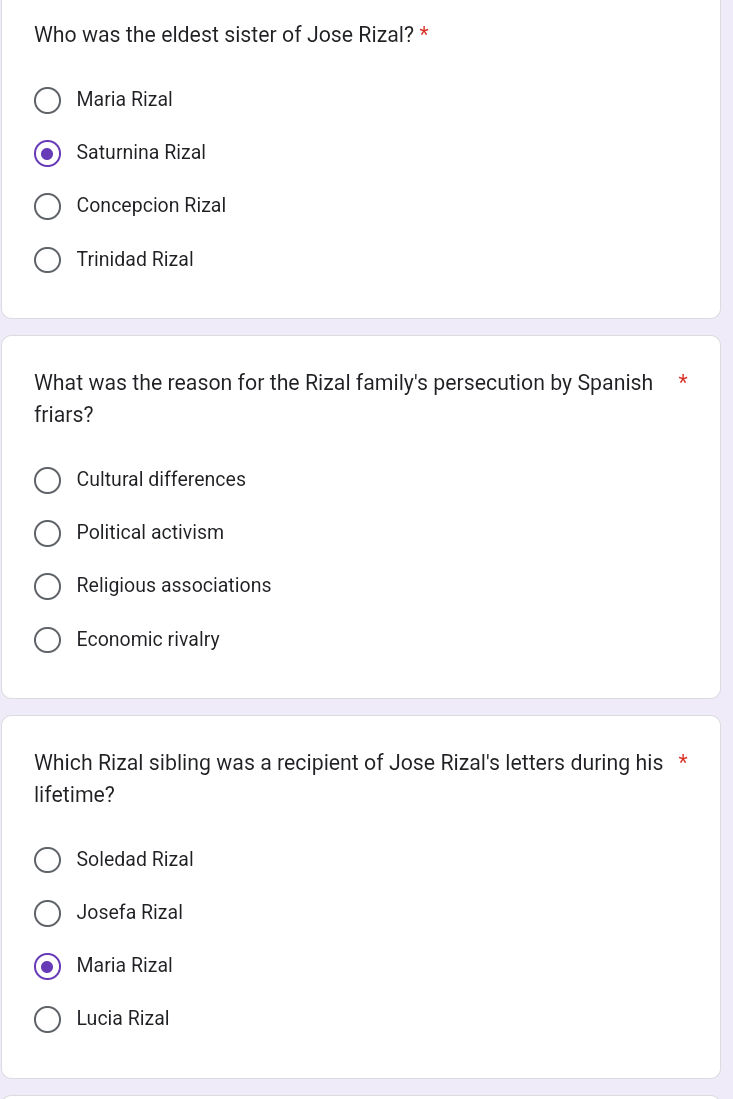Image resolution: width=733 pixels, height=1099 pixels.
Task: Click the Religious associations answer label text
Action: 173,585
